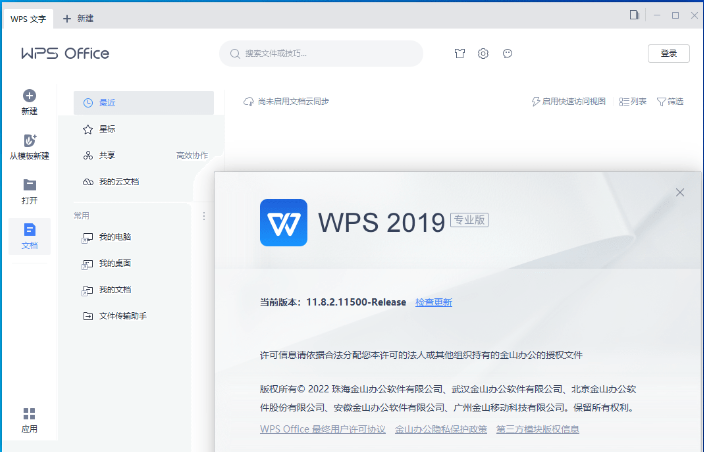Switch to the WPS 文字 tab
The height and width of the screenshot is (452, 704).
point(28,19)
